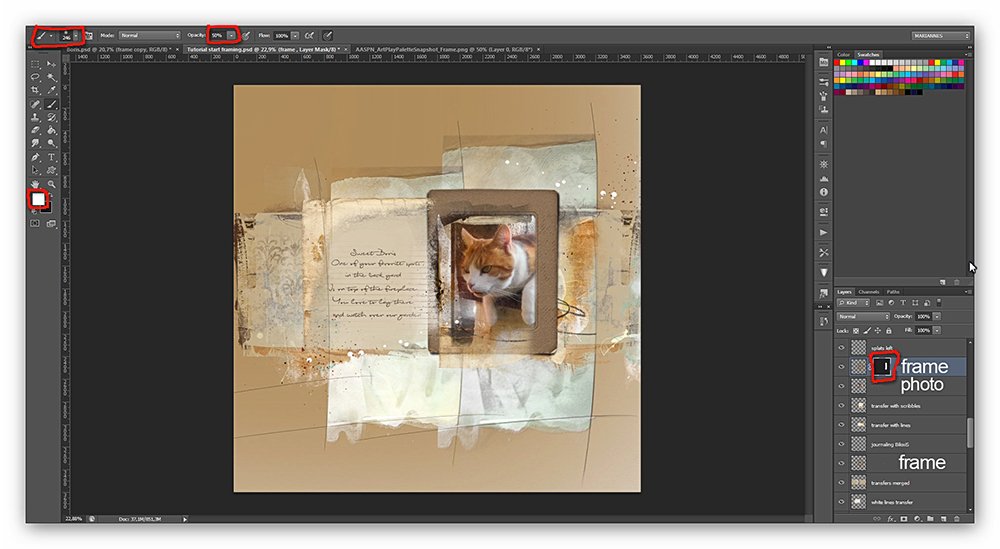Switch to the Boris.psd document tab
This screenshot has height=549, width=1000.
pyautogui.click(x=118, y=49)
